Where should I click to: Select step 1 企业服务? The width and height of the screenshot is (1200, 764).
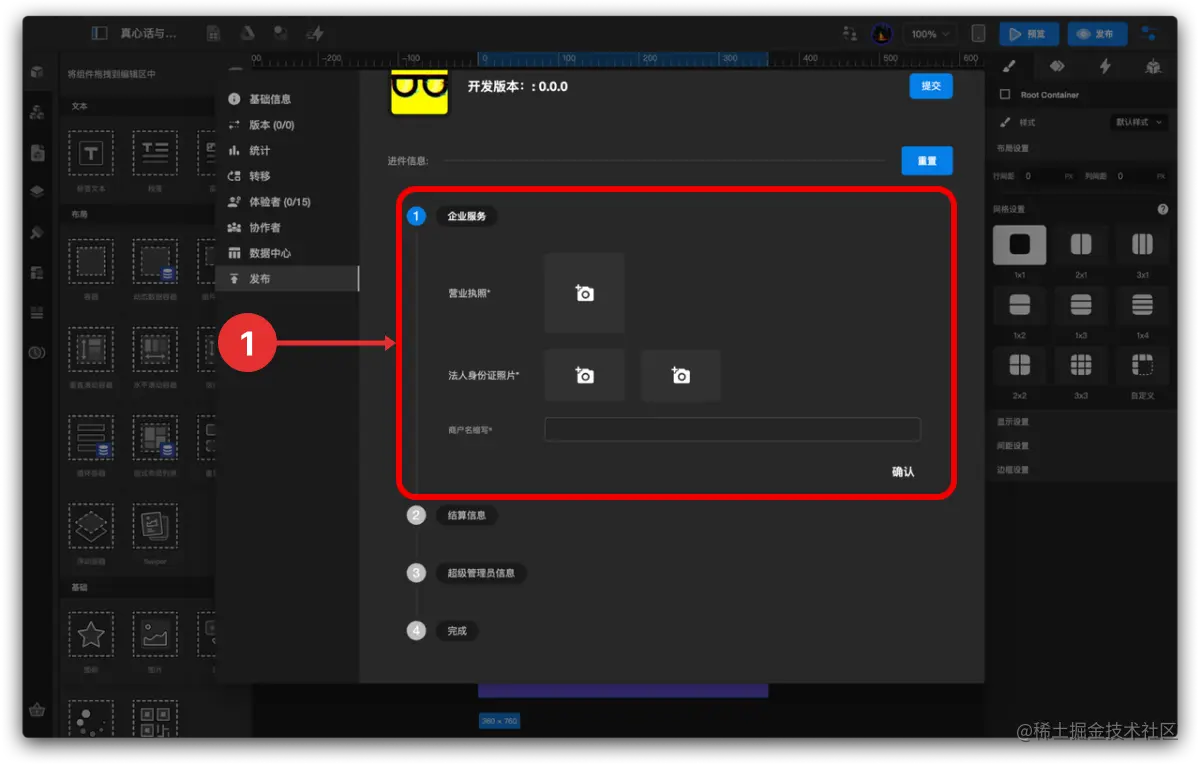[466, 216]
